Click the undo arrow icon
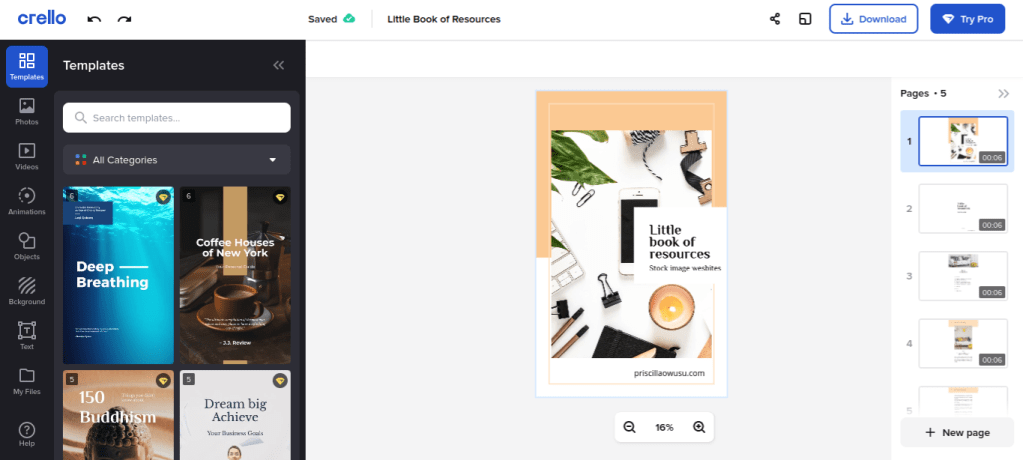This screenshot has width=1023, height=460. 94,19
